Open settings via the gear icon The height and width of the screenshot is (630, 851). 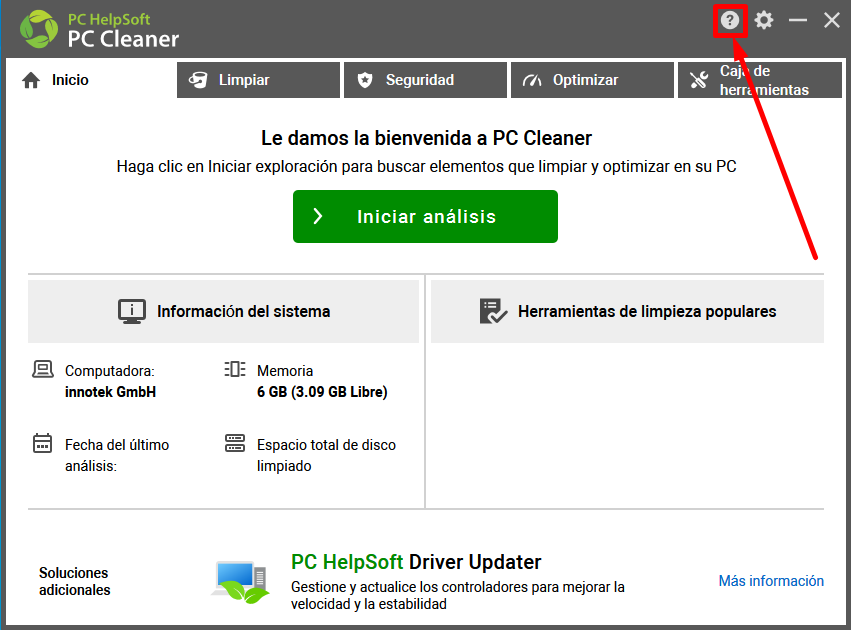pos(764,21)
